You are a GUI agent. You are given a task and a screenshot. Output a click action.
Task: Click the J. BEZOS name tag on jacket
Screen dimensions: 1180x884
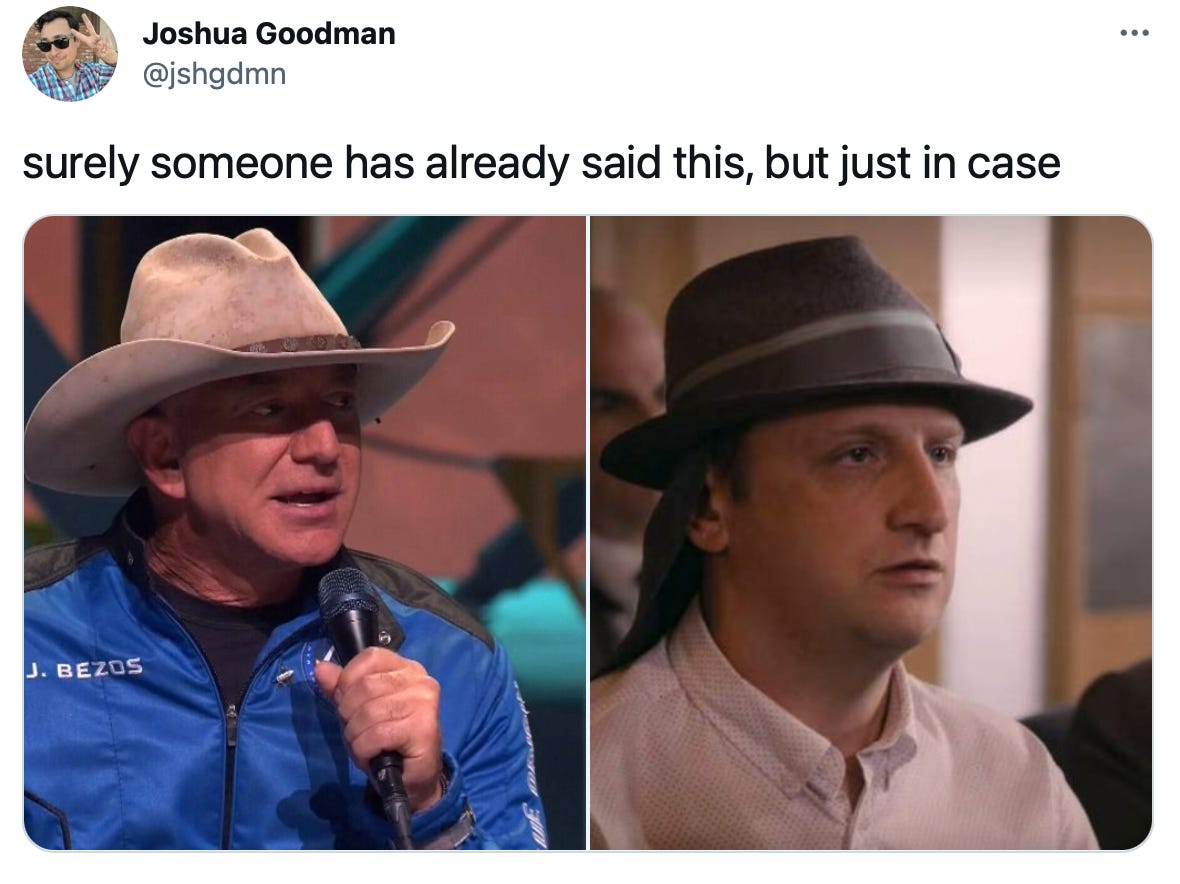84,668
